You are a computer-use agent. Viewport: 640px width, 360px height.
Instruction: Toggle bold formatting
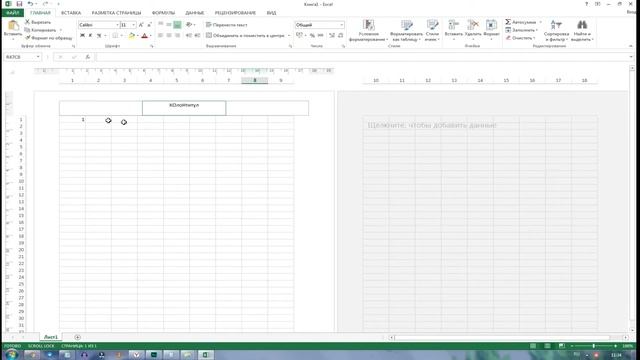(82, 36)
